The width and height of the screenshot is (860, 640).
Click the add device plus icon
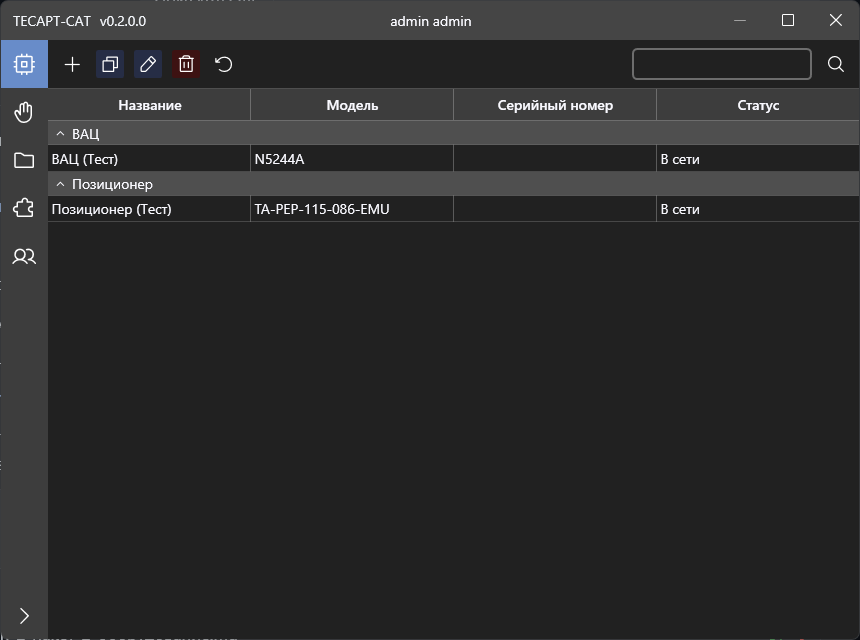[x=72, y=65]
